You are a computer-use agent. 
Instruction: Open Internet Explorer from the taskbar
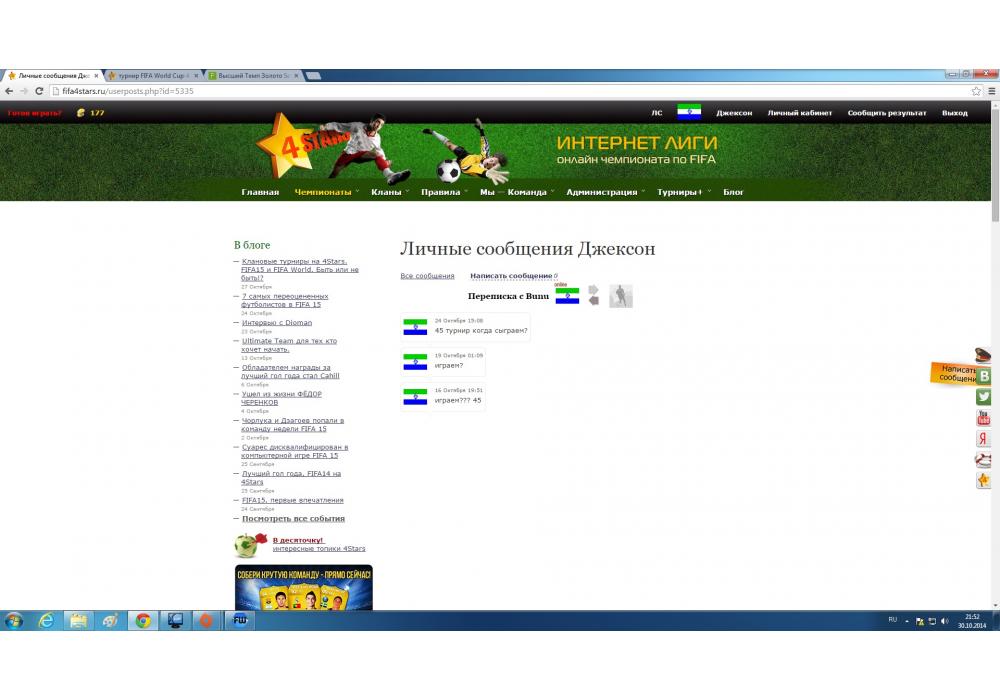[46, 620]
